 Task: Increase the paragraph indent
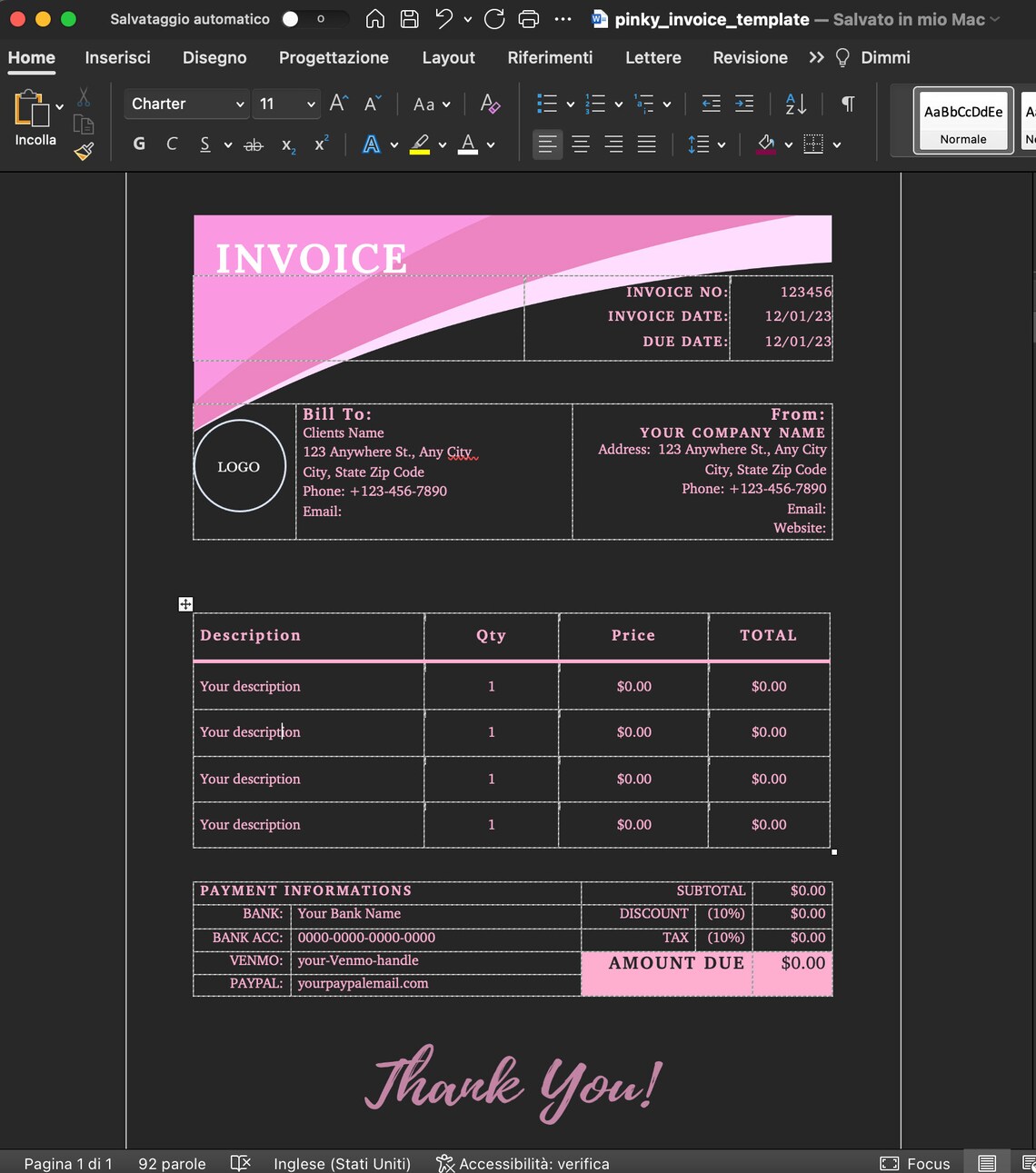744,104
